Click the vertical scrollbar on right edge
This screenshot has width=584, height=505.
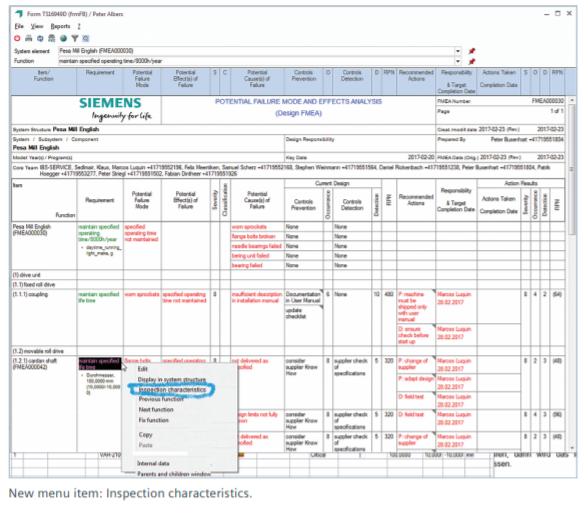click(572, 169)
